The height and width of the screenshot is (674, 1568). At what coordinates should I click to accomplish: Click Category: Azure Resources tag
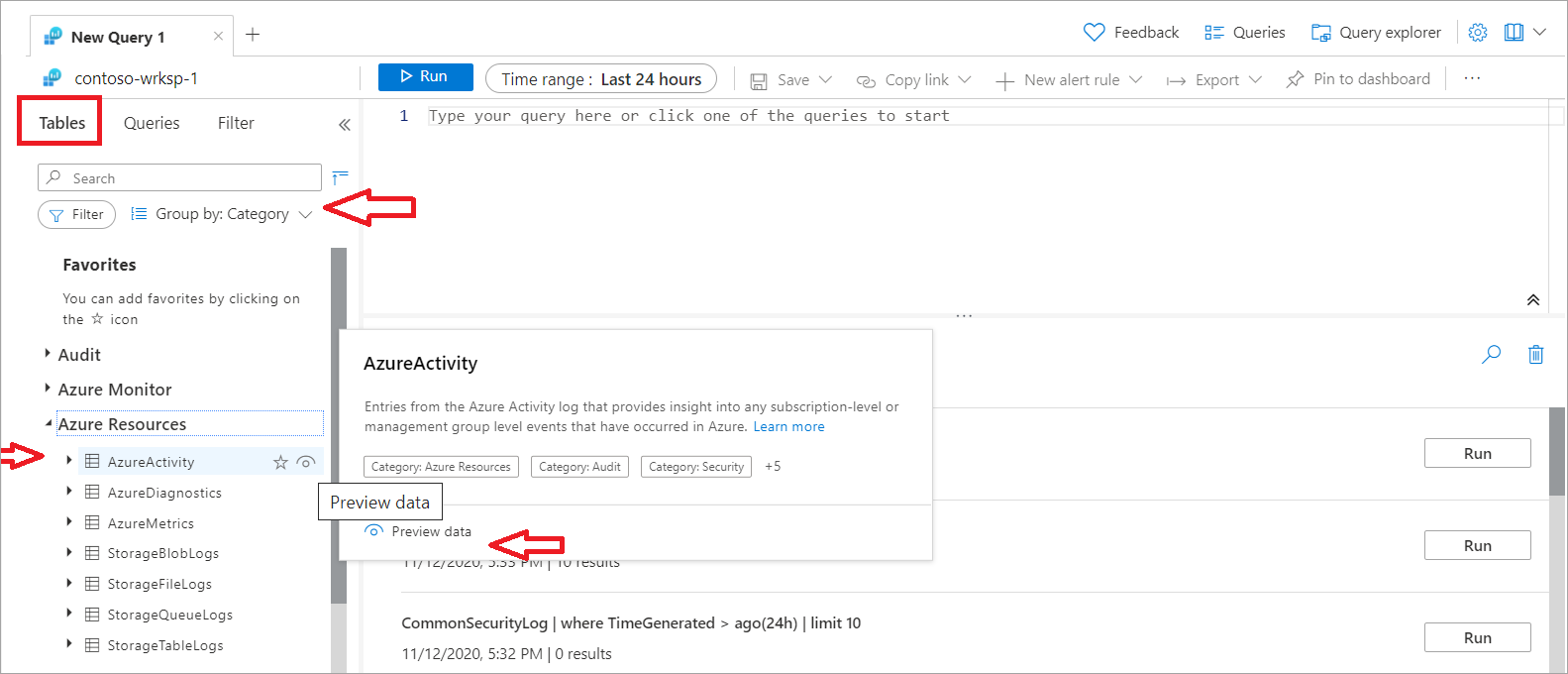(x=441, y=466)
